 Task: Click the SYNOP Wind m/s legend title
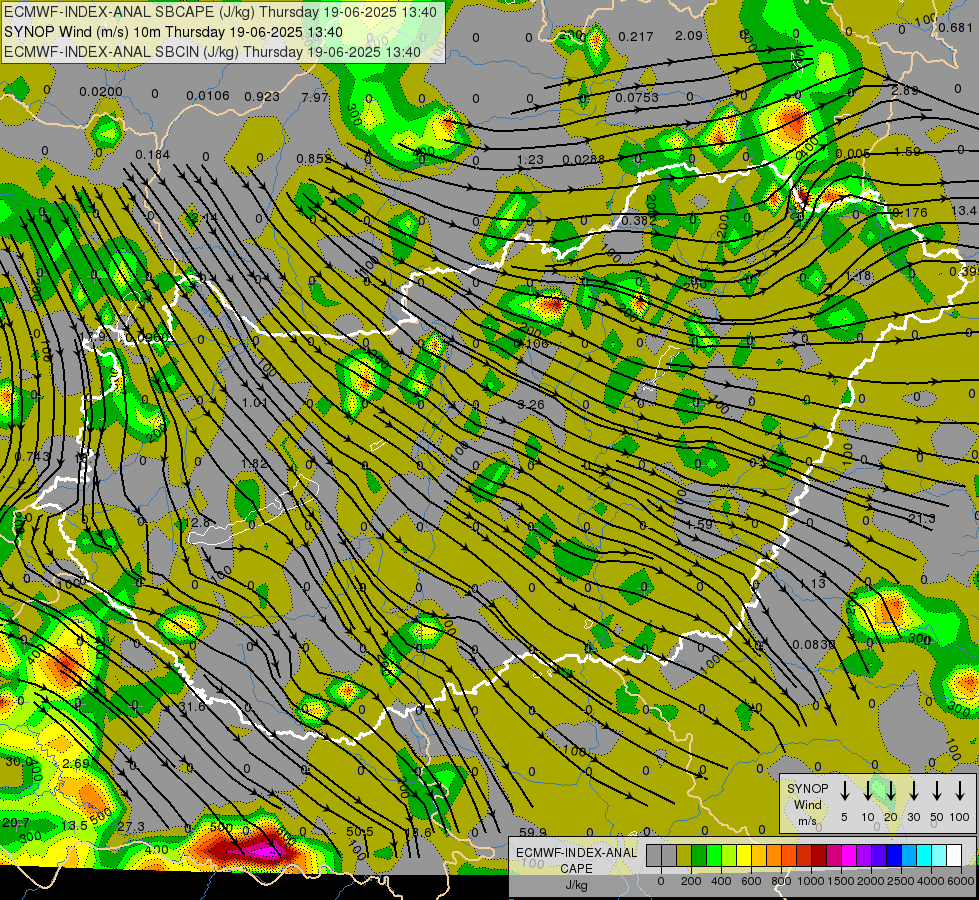[807, 804]
